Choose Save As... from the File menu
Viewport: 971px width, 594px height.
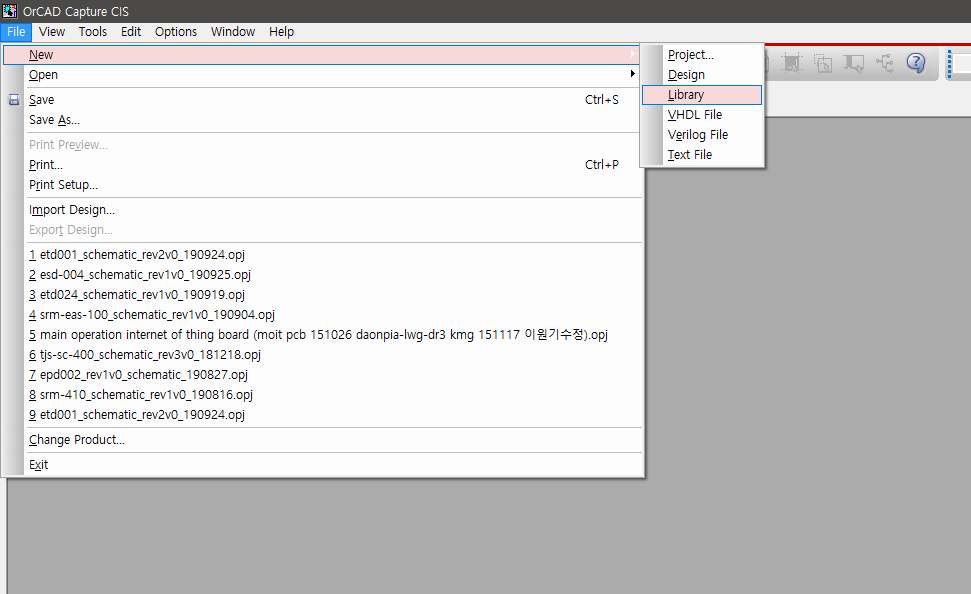322,120
